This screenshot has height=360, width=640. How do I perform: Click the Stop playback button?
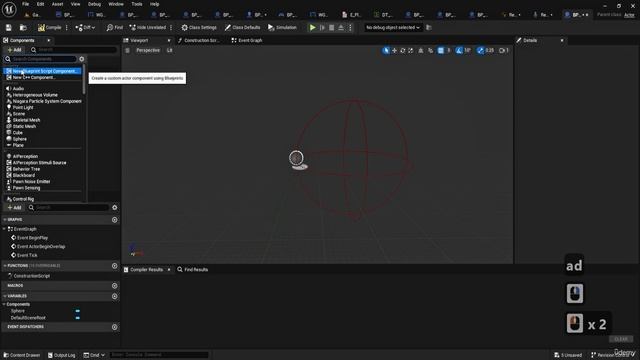[332, 27]
